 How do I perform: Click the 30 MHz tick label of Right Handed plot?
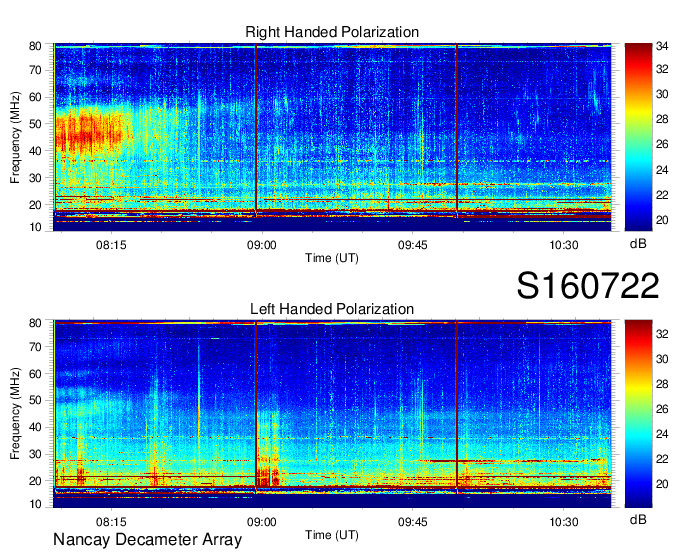35,178
